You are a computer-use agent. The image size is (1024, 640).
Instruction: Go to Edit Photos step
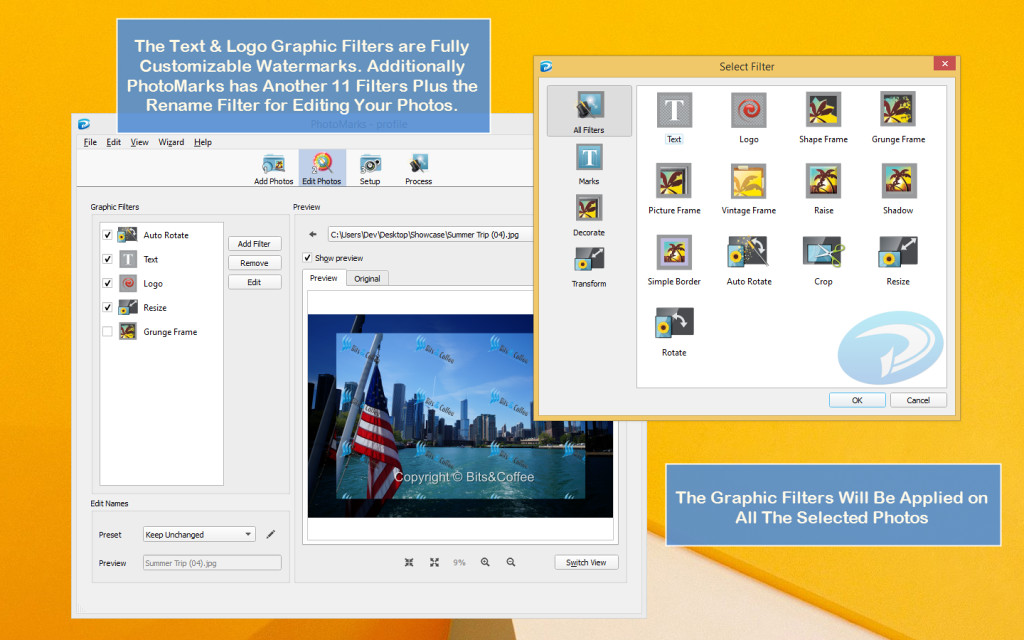tap(321, 168)
